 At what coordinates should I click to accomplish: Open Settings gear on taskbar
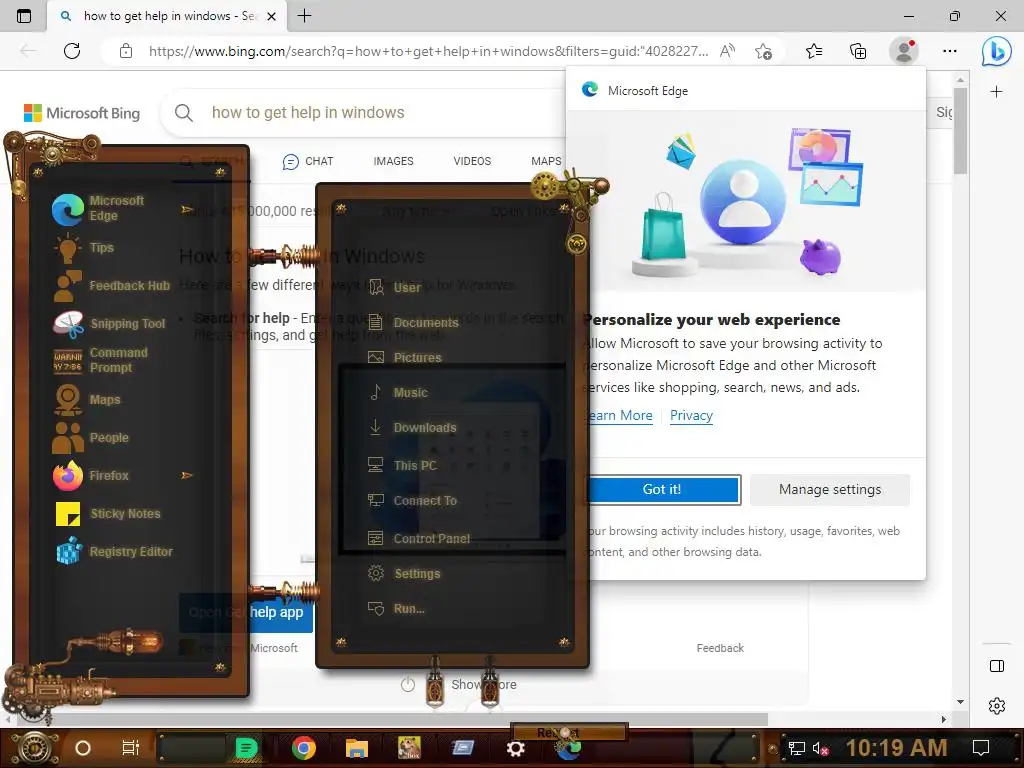click(516, 748)
